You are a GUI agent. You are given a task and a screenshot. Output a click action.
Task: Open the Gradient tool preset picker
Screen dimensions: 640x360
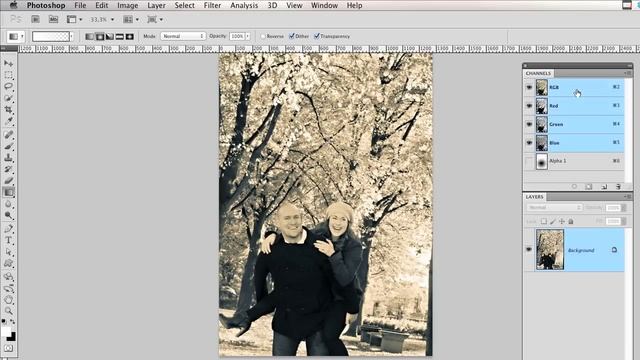coord(16,36)
